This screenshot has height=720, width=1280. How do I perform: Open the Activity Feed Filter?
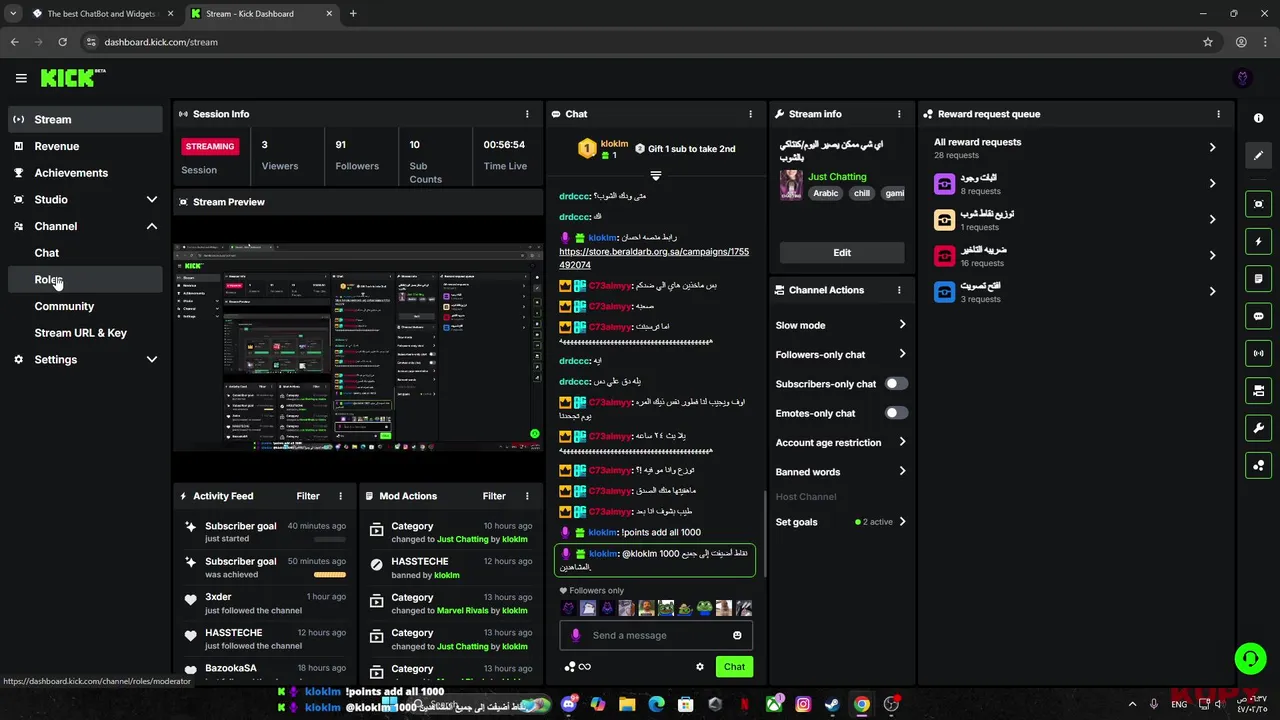tap(308, 496)
